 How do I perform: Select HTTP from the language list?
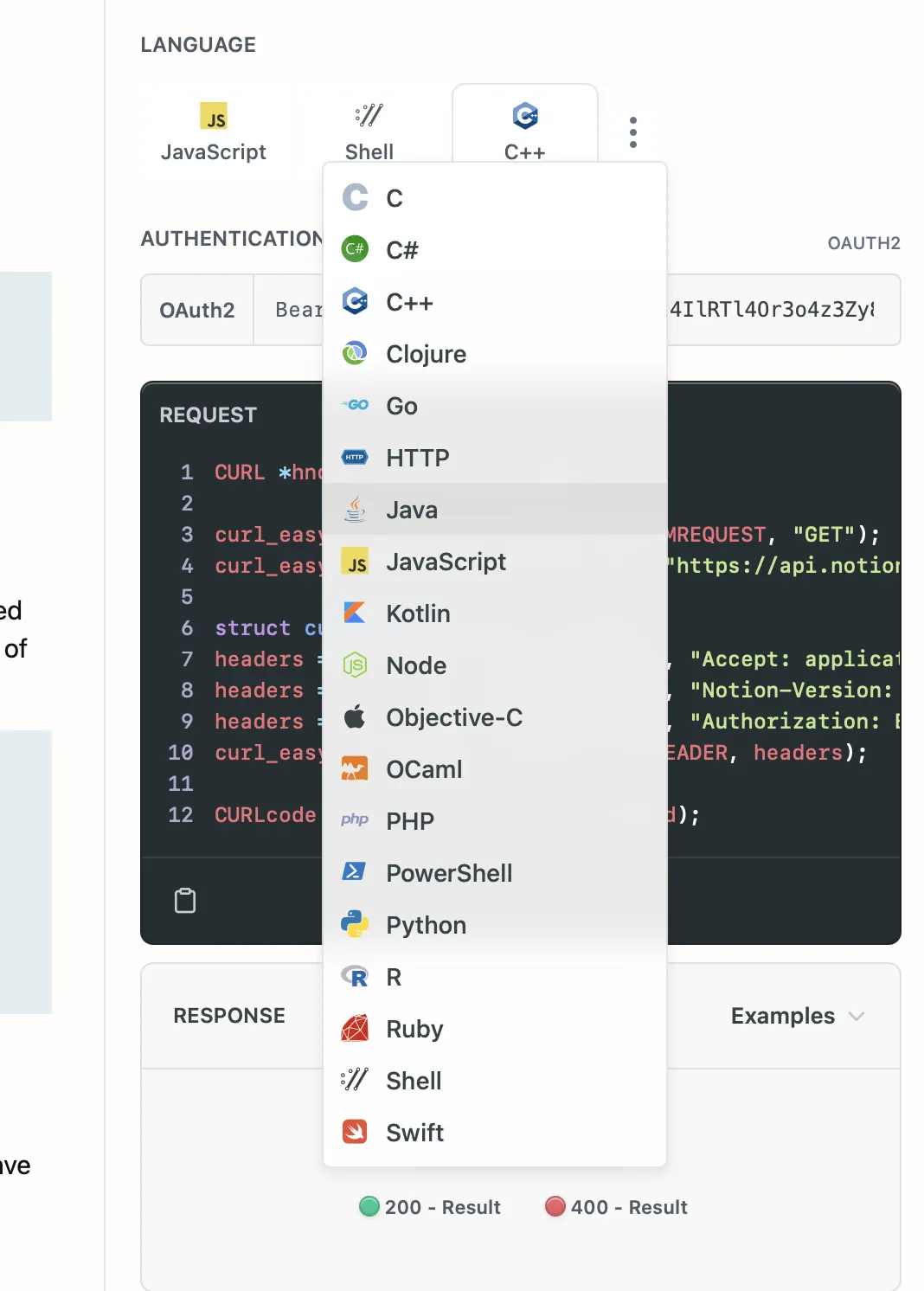click(x=494, y=458)
